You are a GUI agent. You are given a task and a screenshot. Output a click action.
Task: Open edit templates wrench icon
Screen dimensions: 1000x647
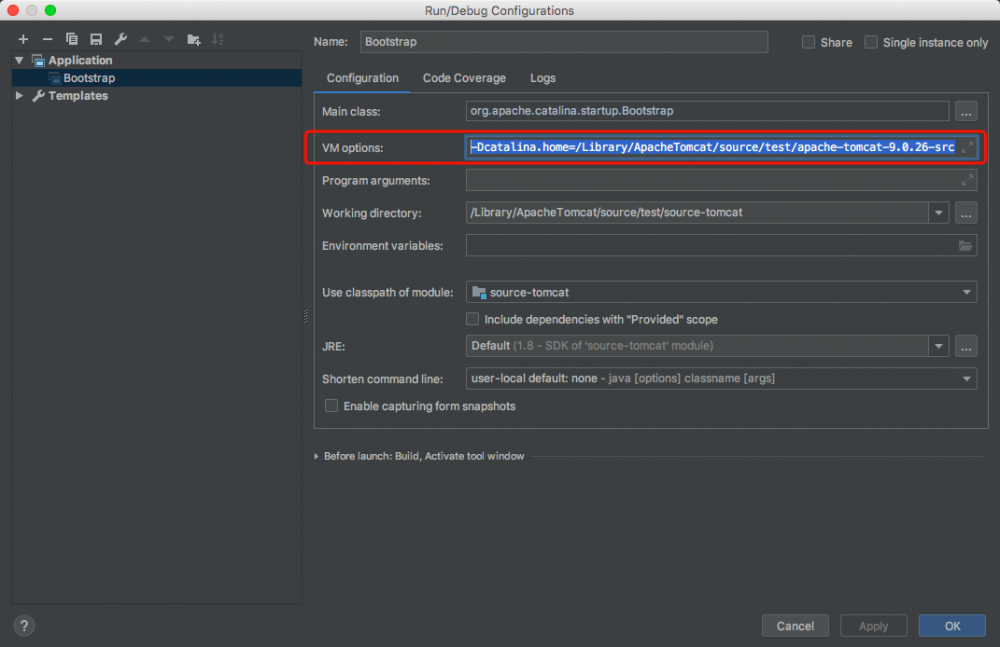(121, 39)
